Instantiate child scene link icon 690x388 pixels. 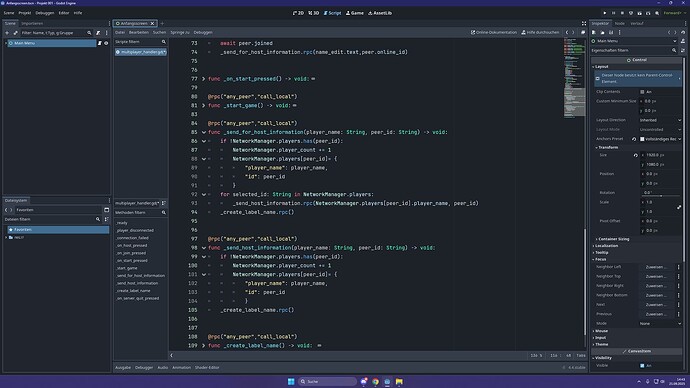(x=15, y=33)
